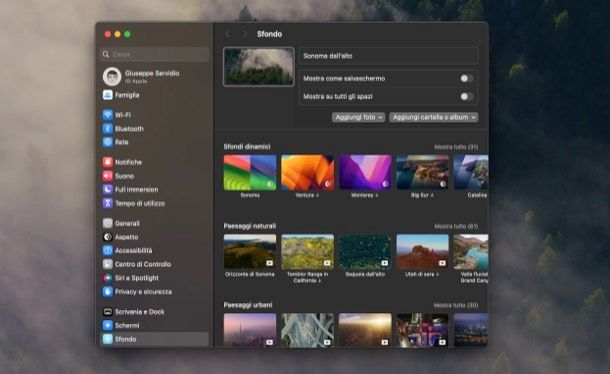This screenshot has height=374, width=610.
Task: Open Bluetooth icon in sidebar
Action: [x=108, y=128]
